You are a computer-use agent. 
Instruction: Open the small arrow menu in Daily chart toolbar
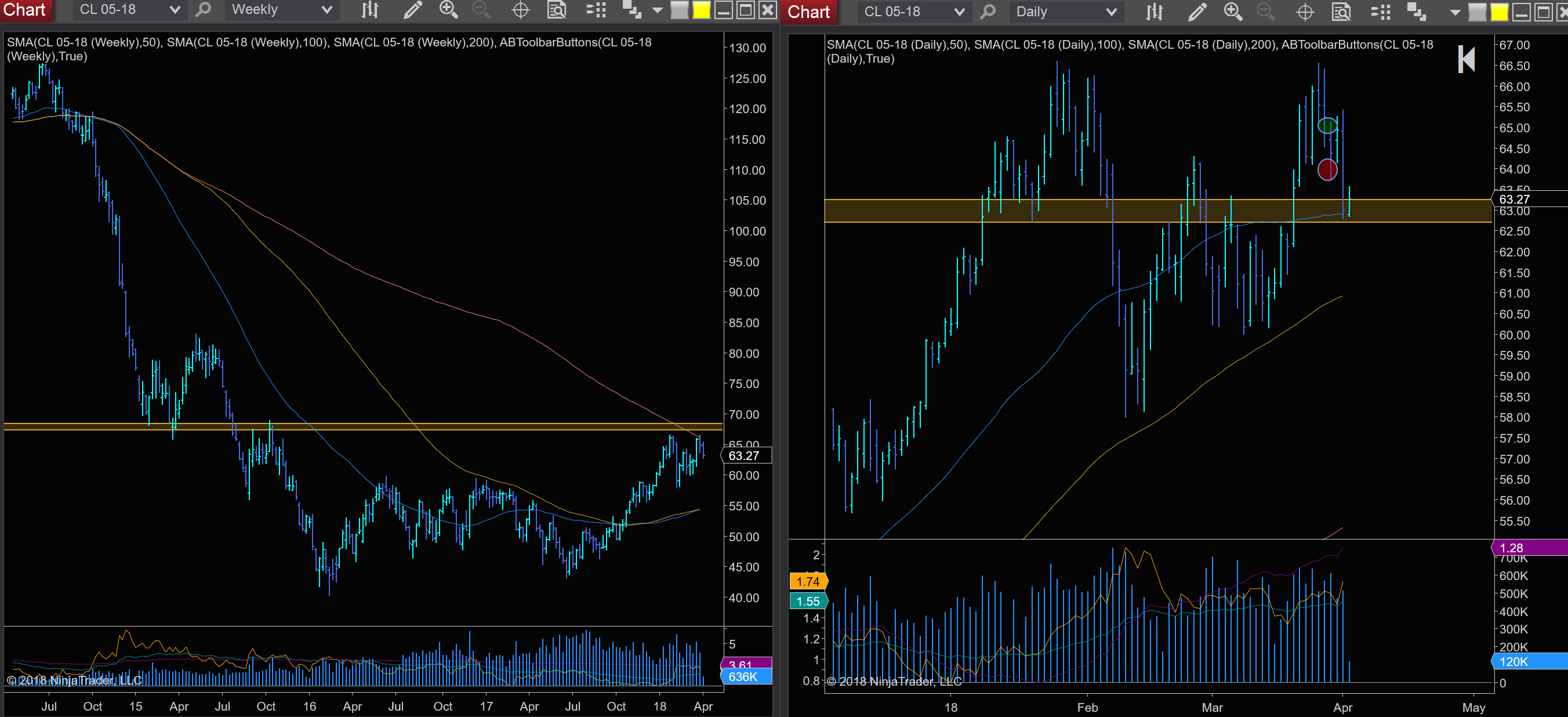click(x=1456, y=13)
